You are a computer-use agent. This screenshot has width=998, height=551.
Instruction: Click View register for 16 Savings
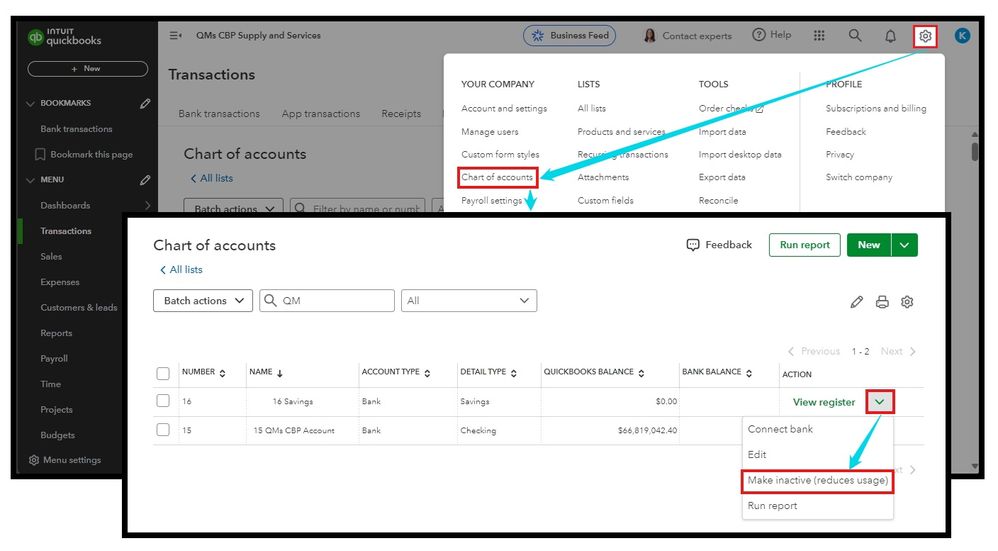pos(824,402)
